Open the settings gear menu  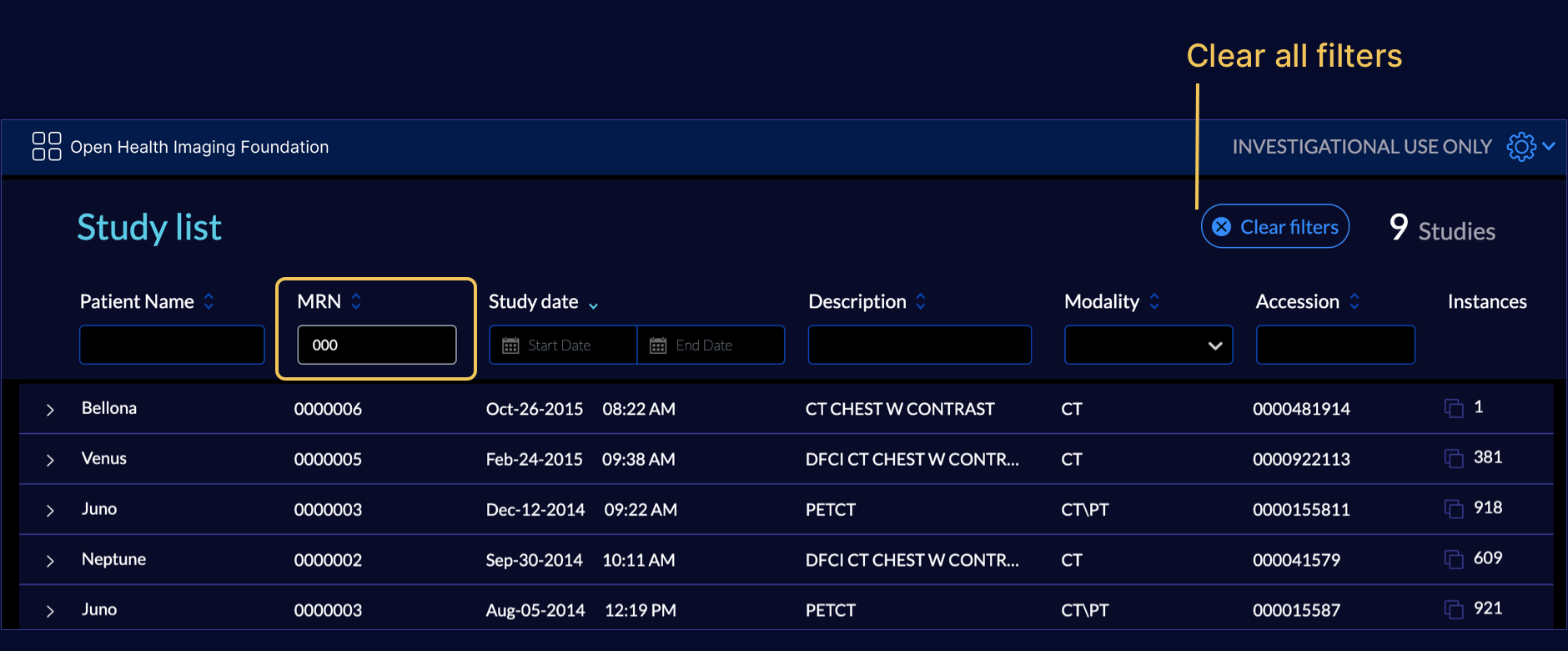pos(1520,146)
